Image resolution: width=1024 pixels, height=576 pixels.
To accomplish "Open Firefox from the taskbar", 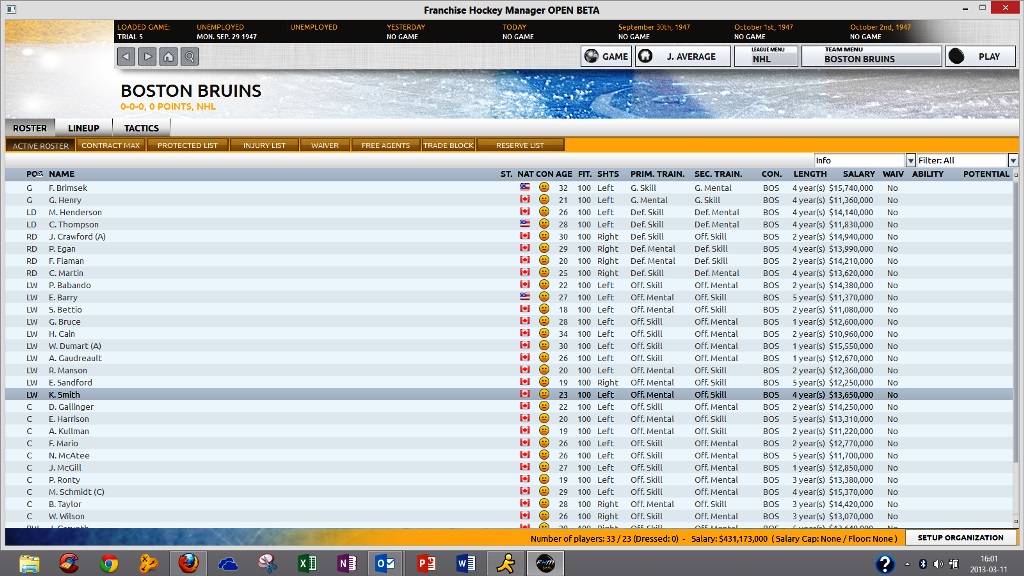I will 188,563.
